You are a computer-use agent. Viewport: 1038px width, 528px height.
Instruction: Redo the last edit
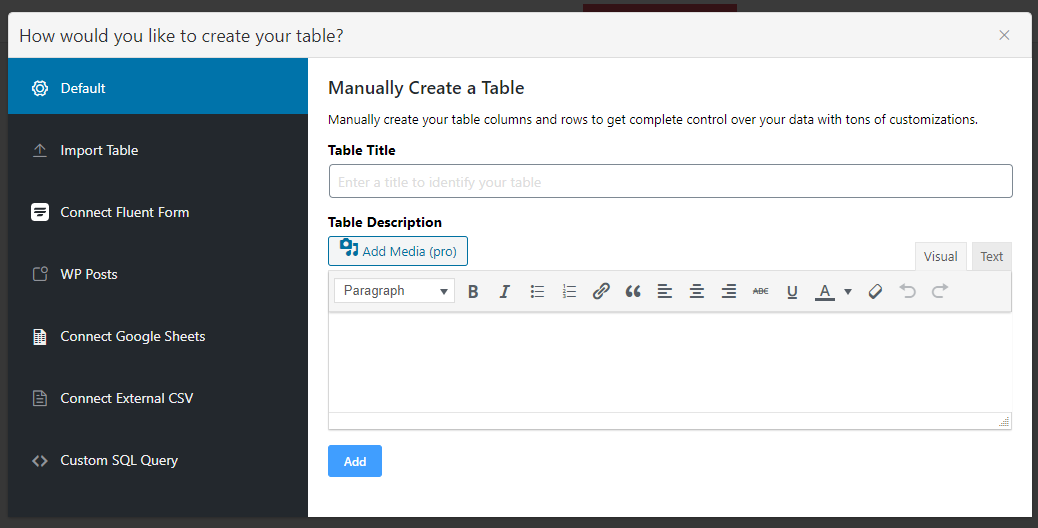click(x=939, y=291)
